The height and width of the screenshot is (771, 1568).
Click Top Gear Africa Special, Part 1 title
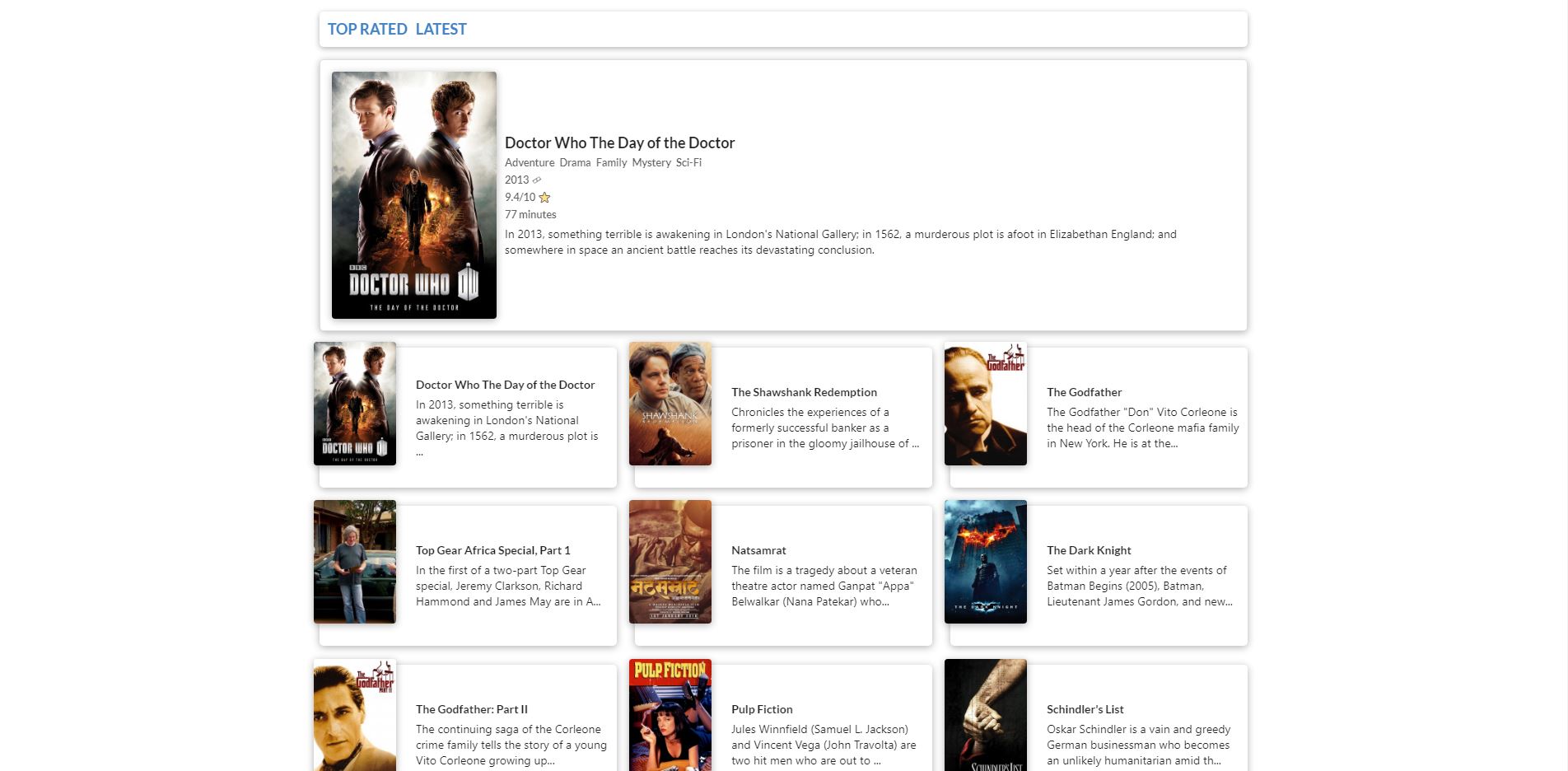pyautogui.click(x=492, y=550)
